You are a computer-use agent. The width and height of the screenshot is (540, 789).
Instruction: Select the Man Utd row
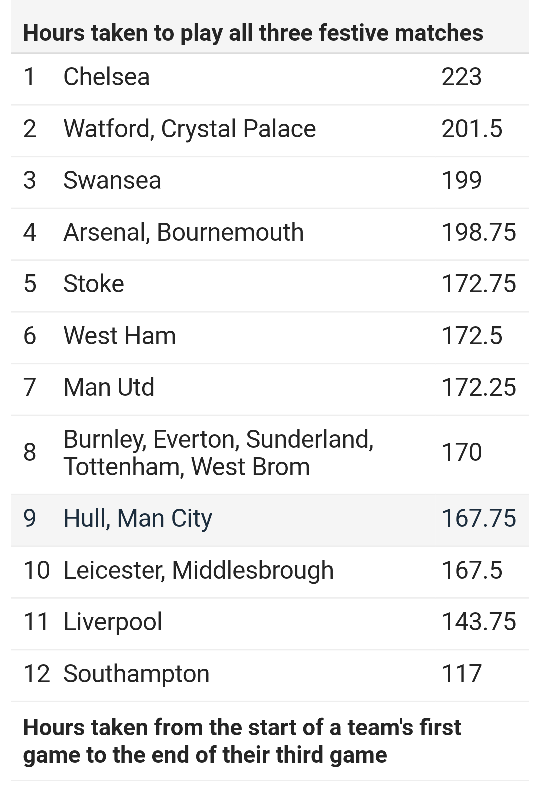pos(270,389)
